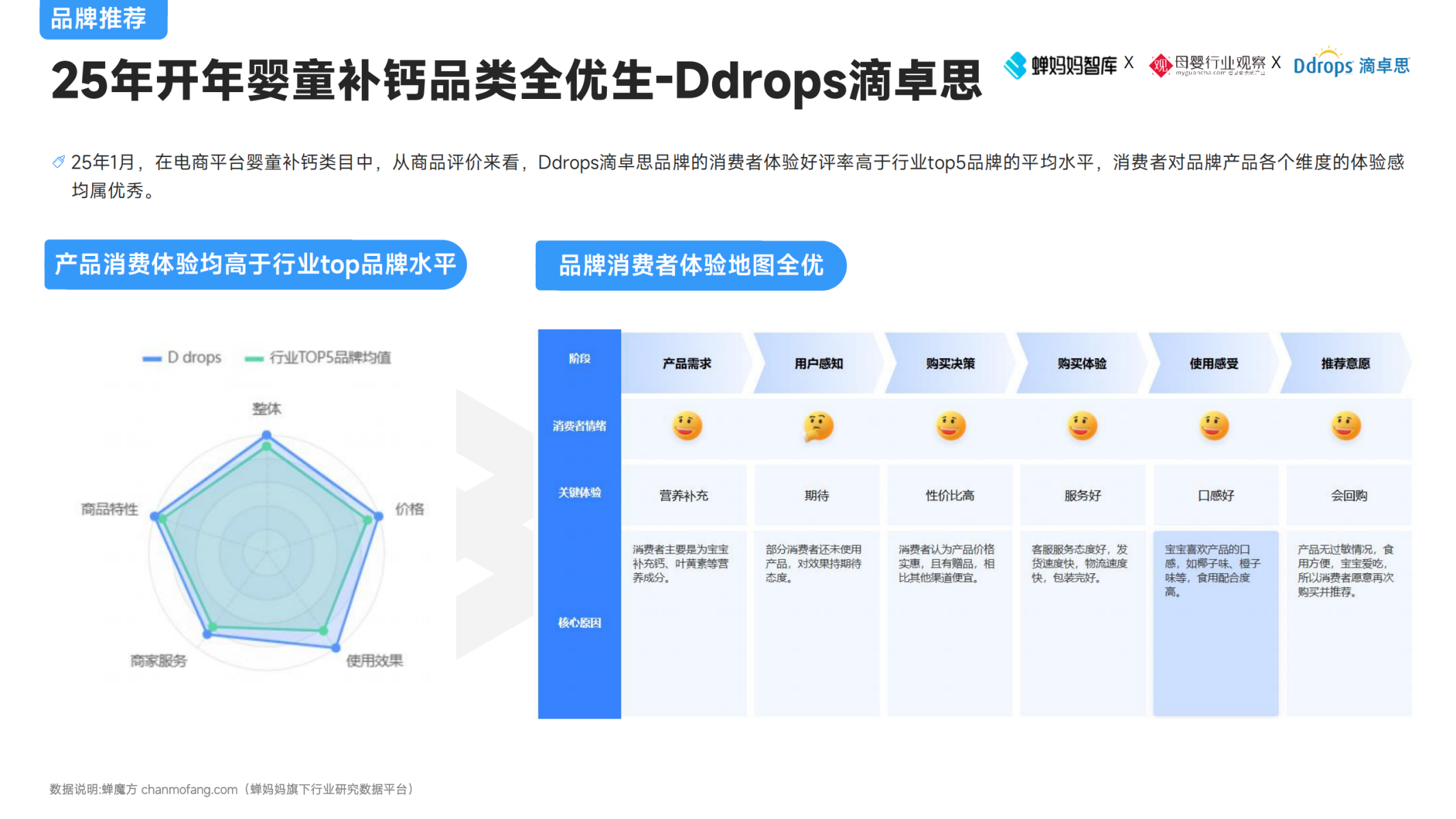Select the 使用感受 stage arrow
This screenshot has width=1456, height=819.
point(1214,363)
